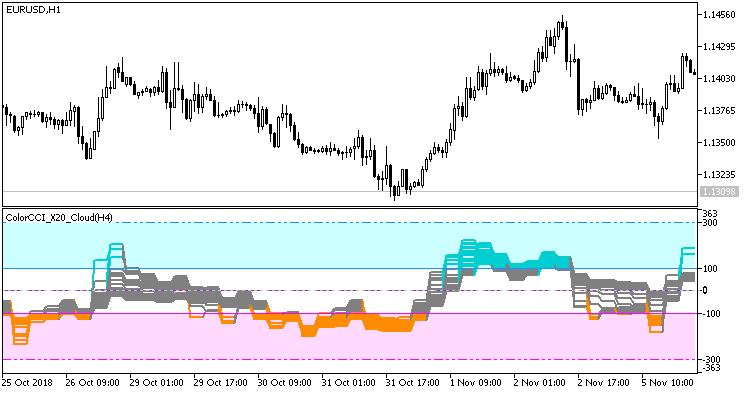This screenshot has height=394, width=750.
Task: Click time label 2 Nov 01:00
Action: 540,383
